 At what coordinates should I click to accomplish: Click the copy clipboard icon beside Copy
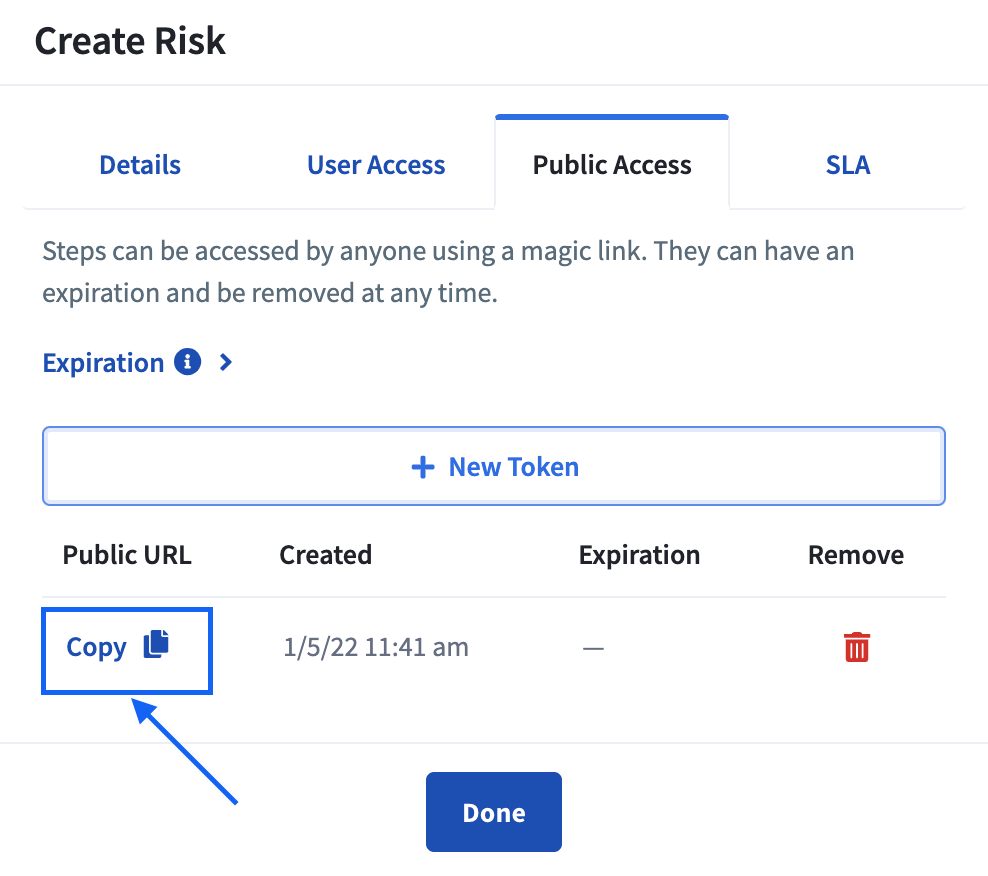click(x=156, y=644)
